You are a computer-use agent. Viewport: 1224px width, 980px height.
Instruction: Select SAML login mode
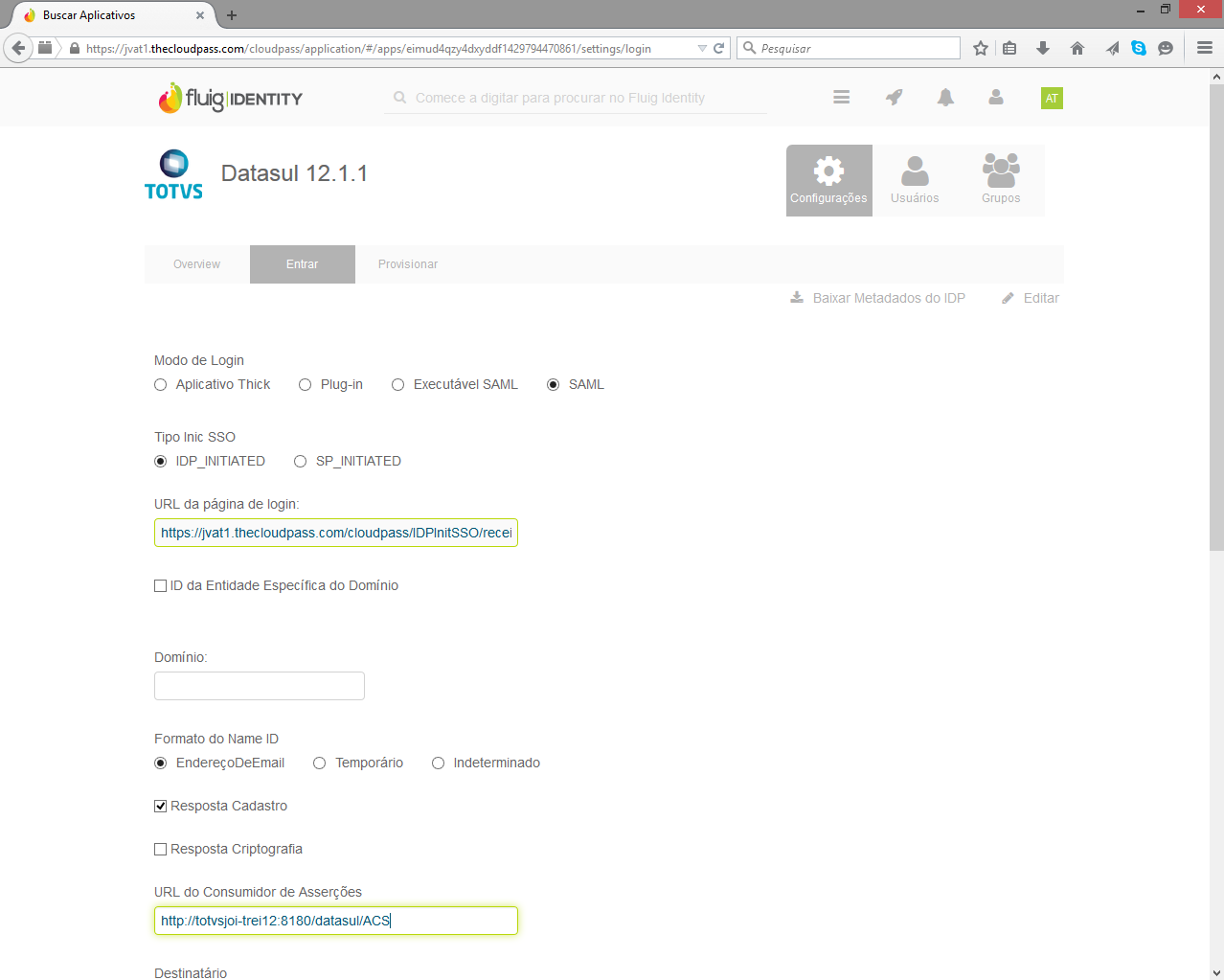tap(553, 384)
